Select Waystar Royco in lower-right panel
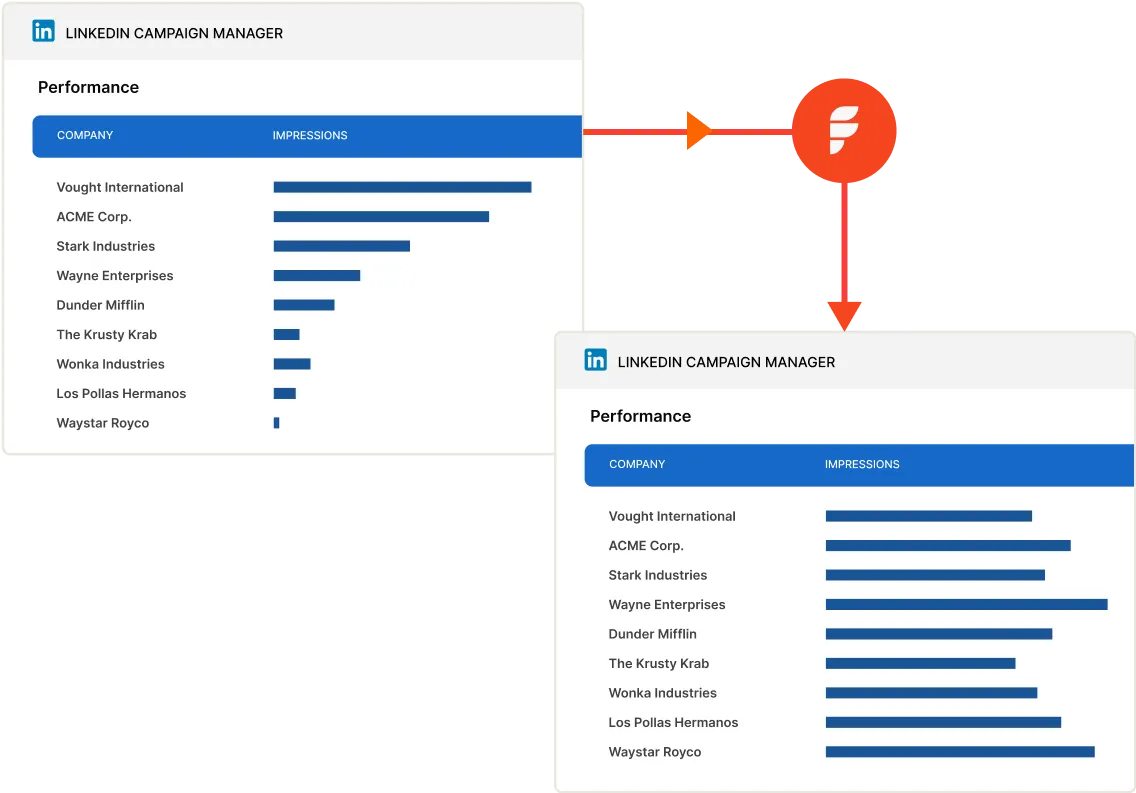 tap(655, 752)
